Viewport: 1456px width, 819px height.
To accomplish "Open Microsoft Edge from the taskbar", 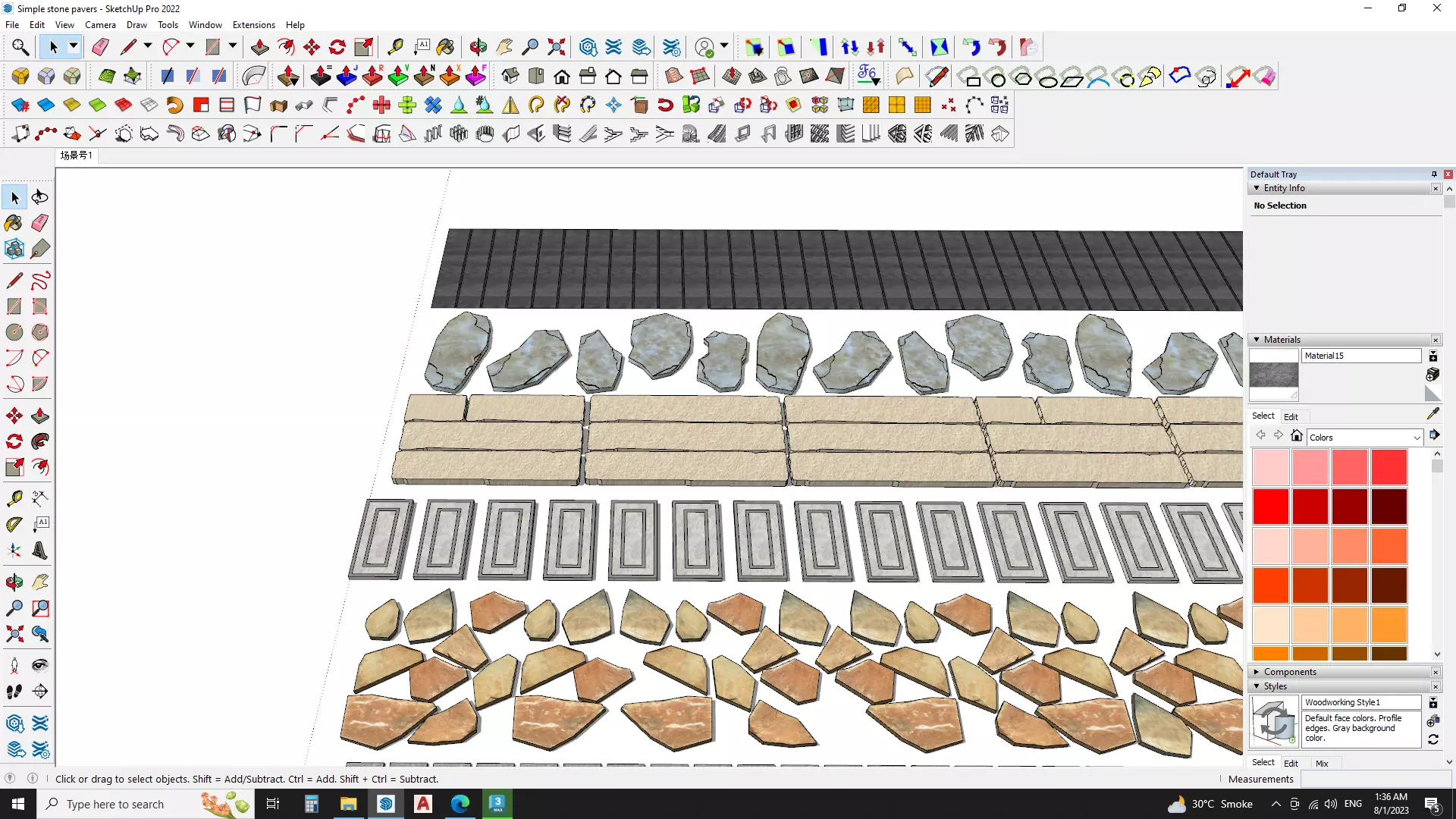I will pos(460,804).
